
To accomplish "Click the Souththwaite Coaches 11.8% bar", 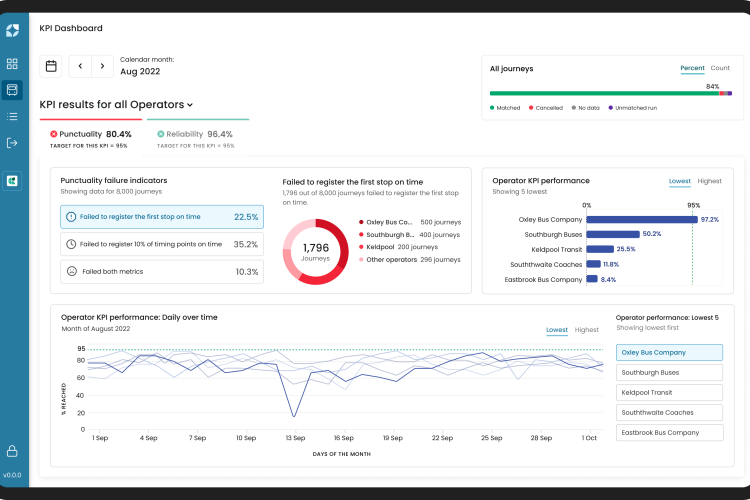I will click(x=593, y=264).
